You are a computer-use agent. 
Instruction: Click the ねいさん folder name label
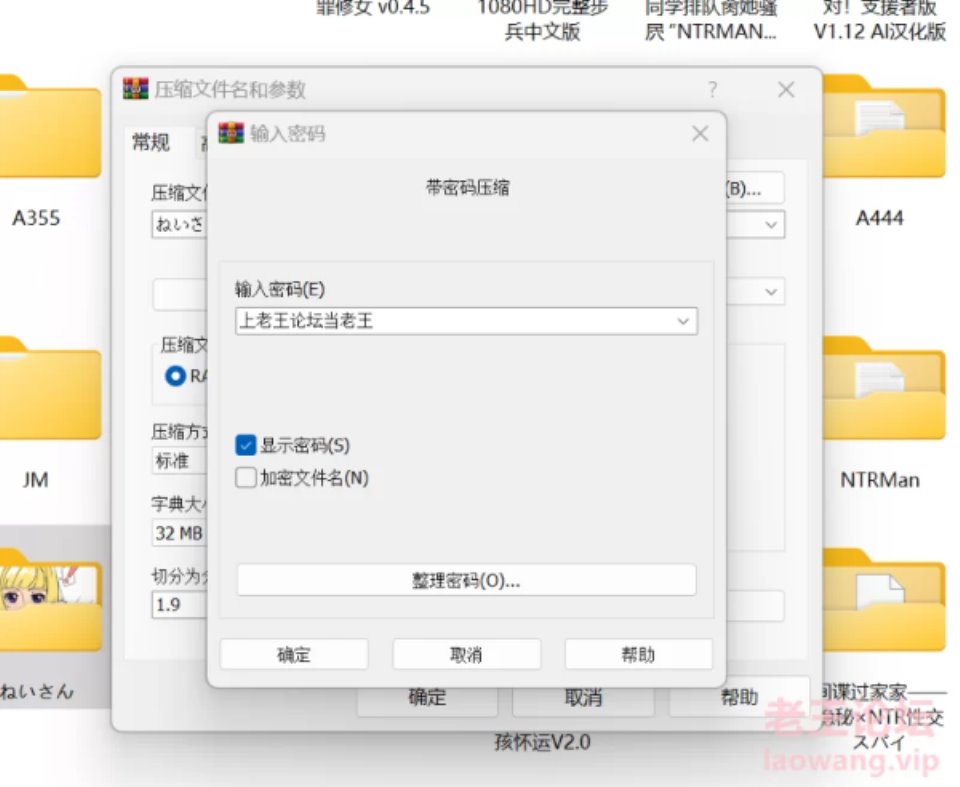point(37,691)
